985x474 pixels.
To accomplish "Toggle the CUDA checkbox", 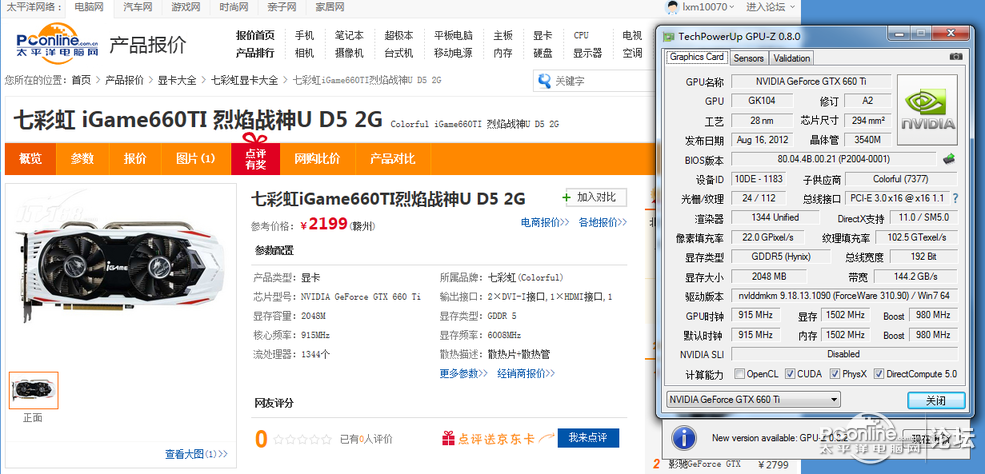I will point(790,374).
